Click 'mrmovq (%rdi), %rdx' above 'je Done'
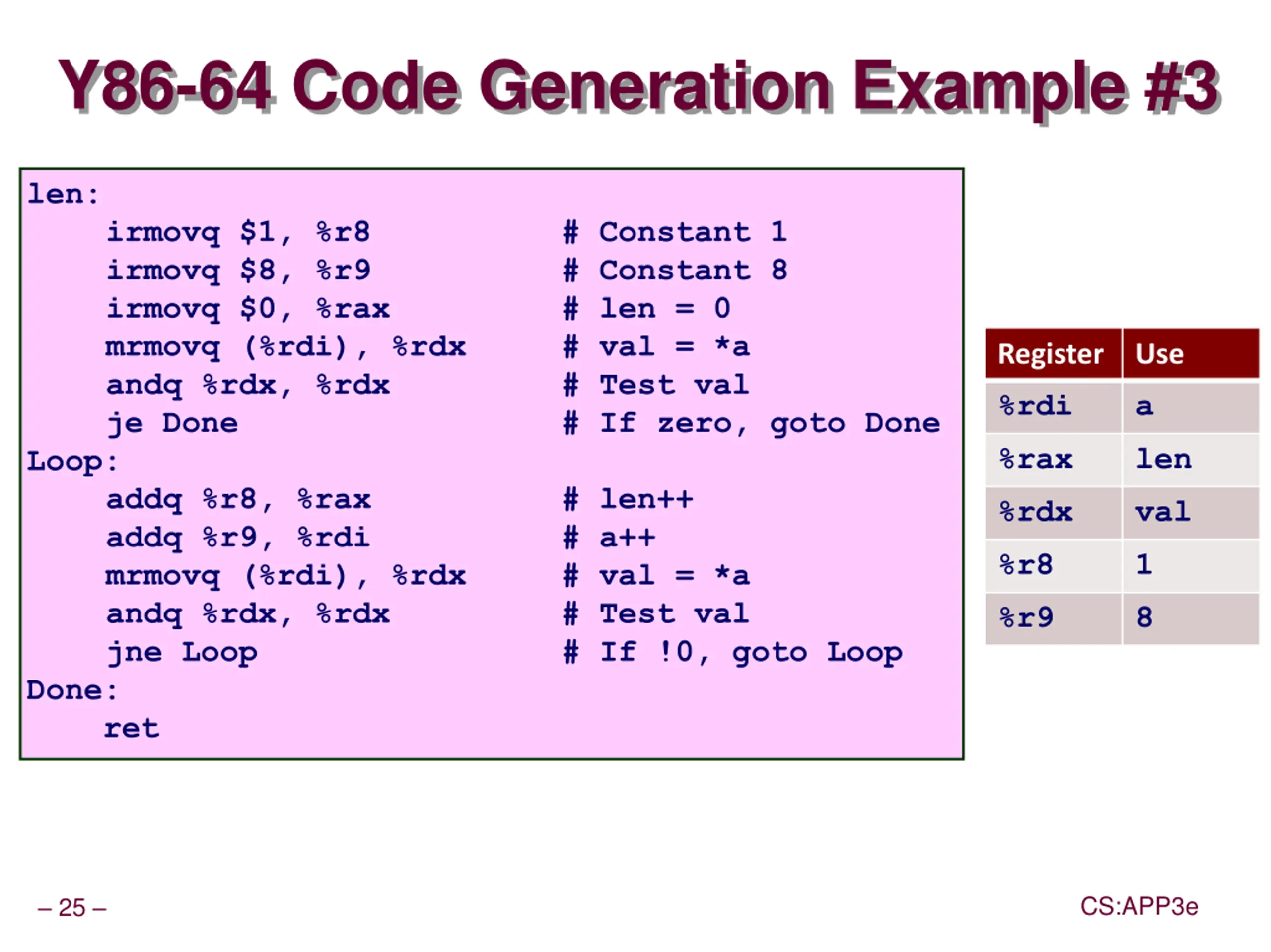The height and width of the screenshot is (952, 1271). [285, 347]
